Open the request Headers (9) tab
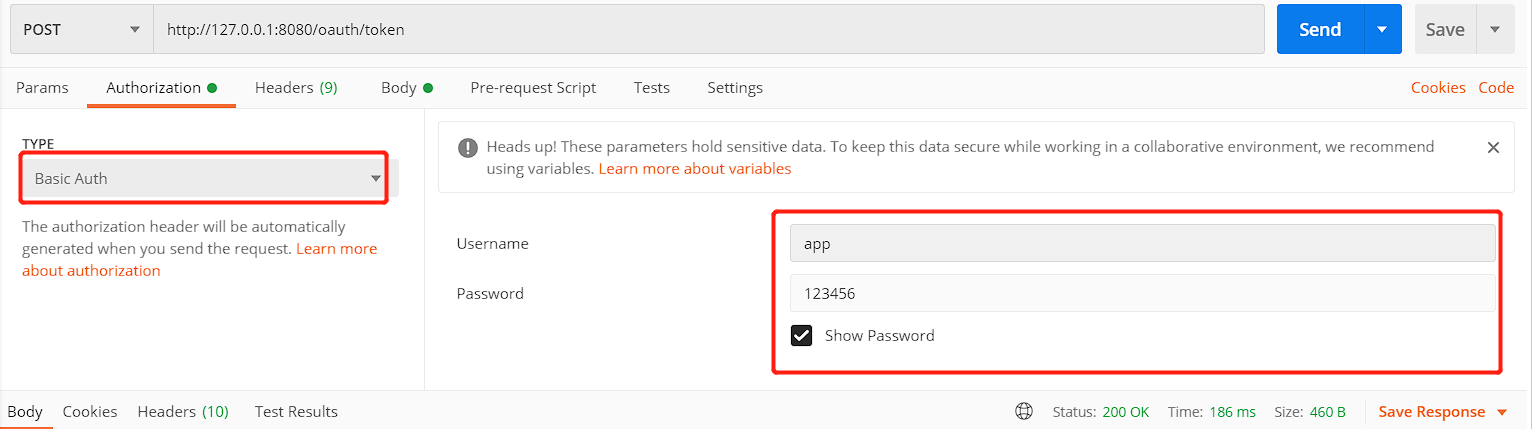Image resolution: width=1532 pixels, height=429 pixels. pyautogui.click(x=296, y=87)
